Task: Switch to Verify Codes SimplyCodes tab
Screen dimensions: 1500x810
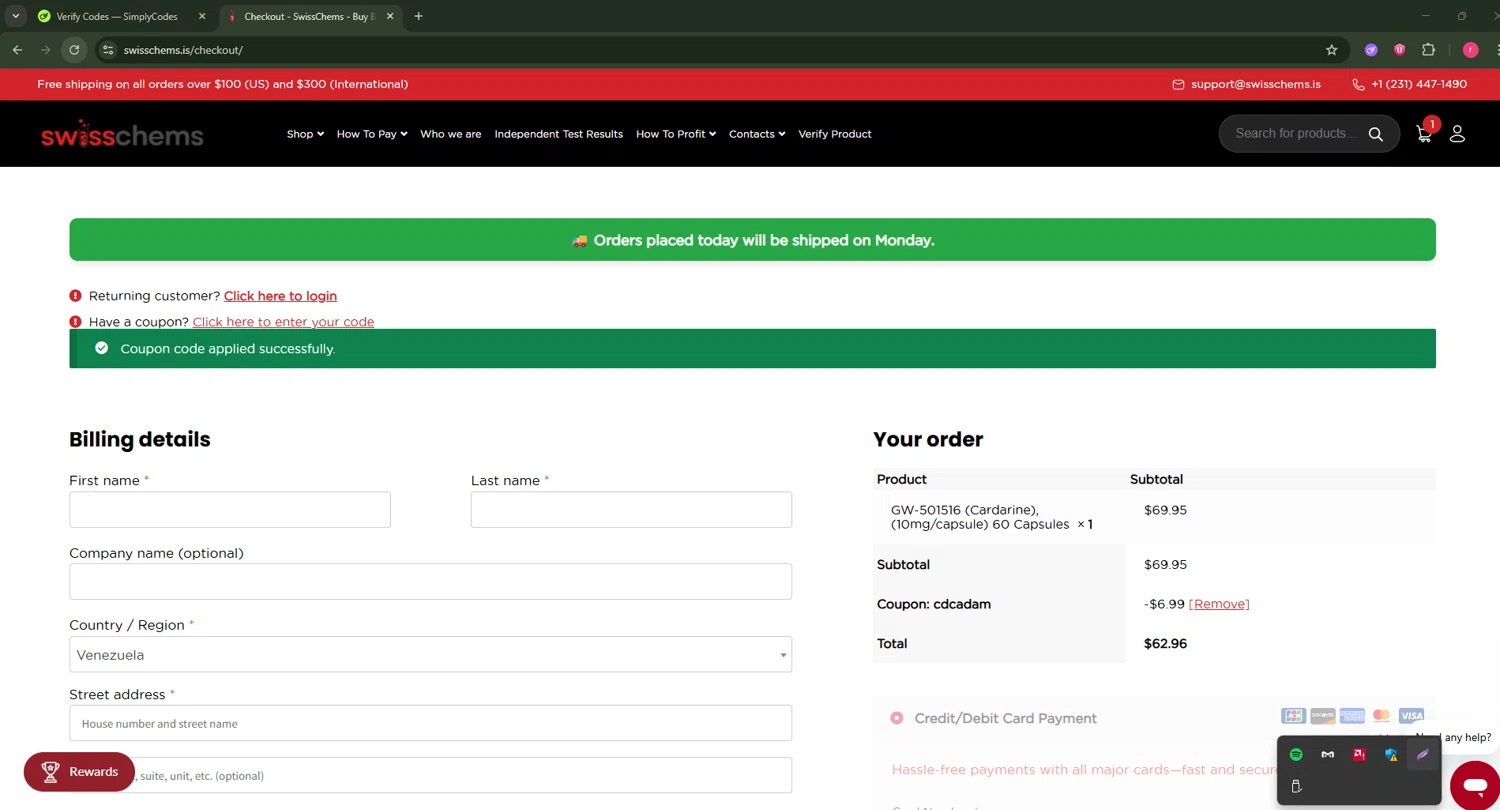Action: (x=115, y=17)
